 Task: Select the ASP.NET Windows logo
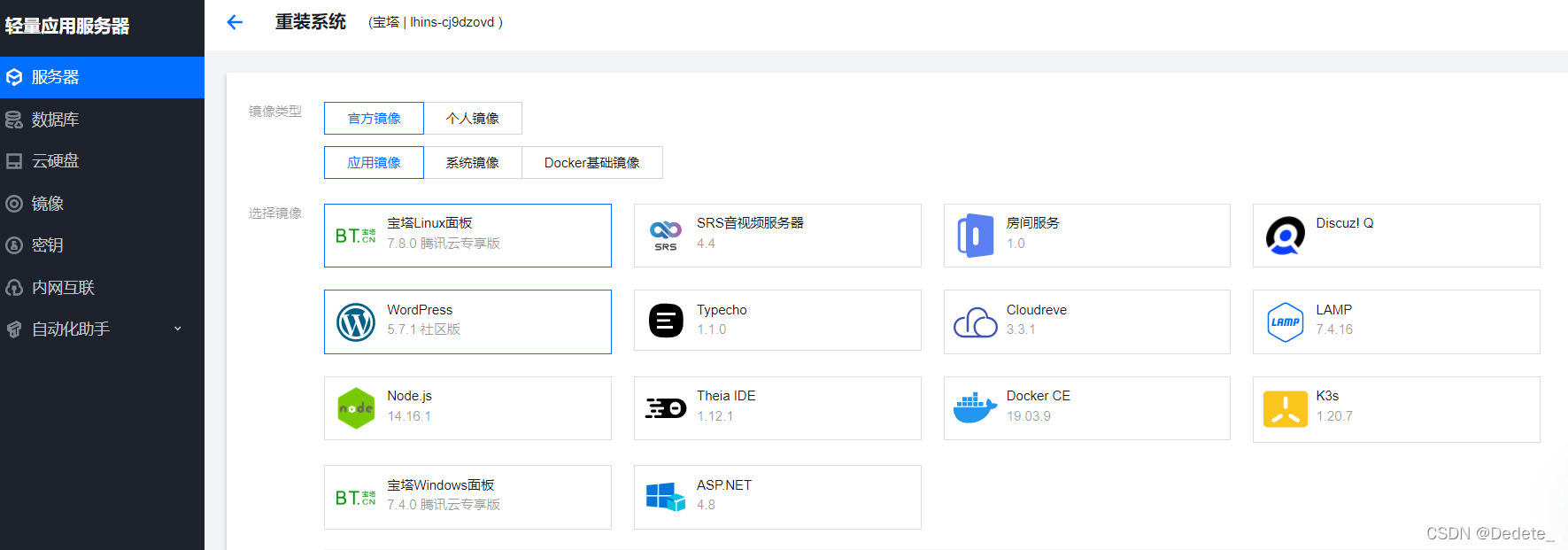(x=666, y=497)
